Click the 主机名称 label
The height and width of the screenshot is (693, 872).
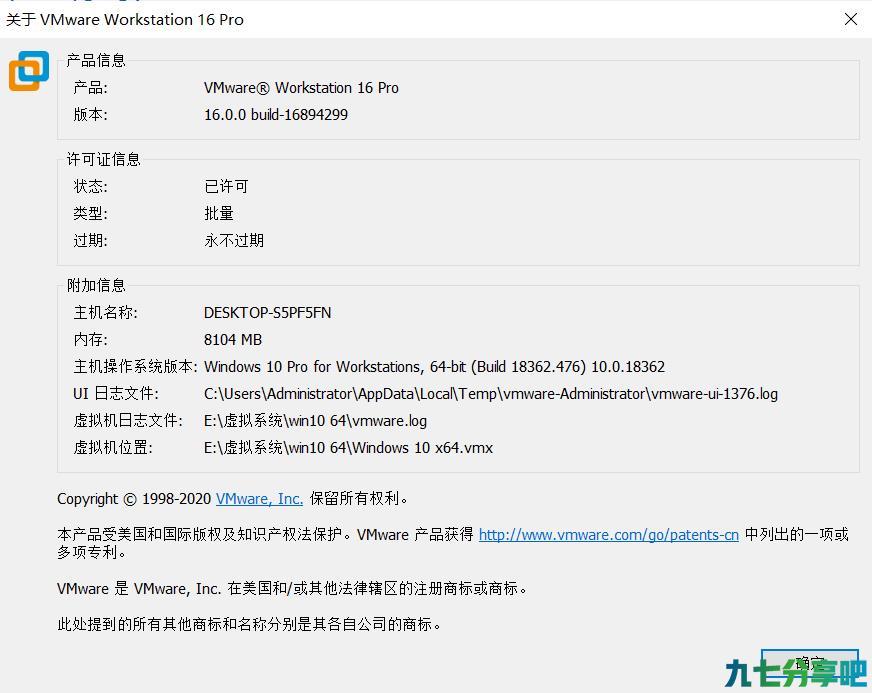click(106, 313)
